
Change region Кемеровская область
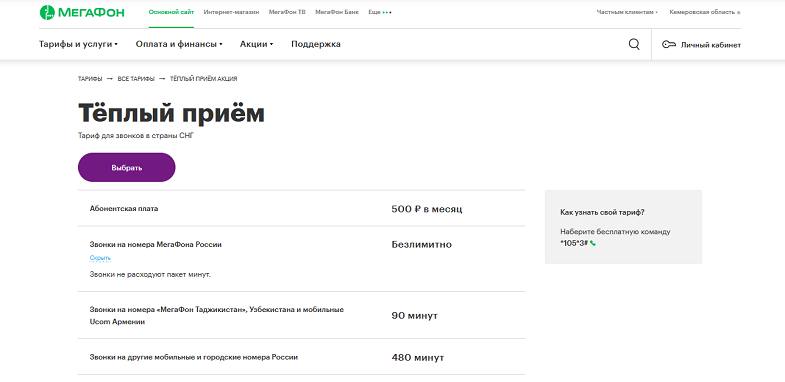705,12
